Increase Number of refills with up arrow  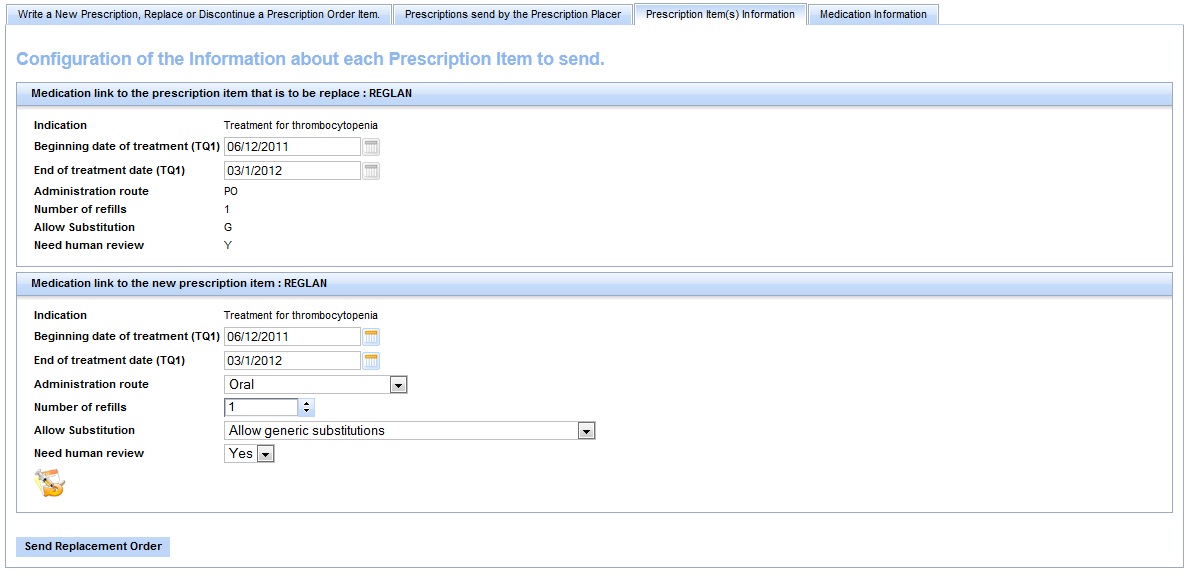[x=306, y=403]
